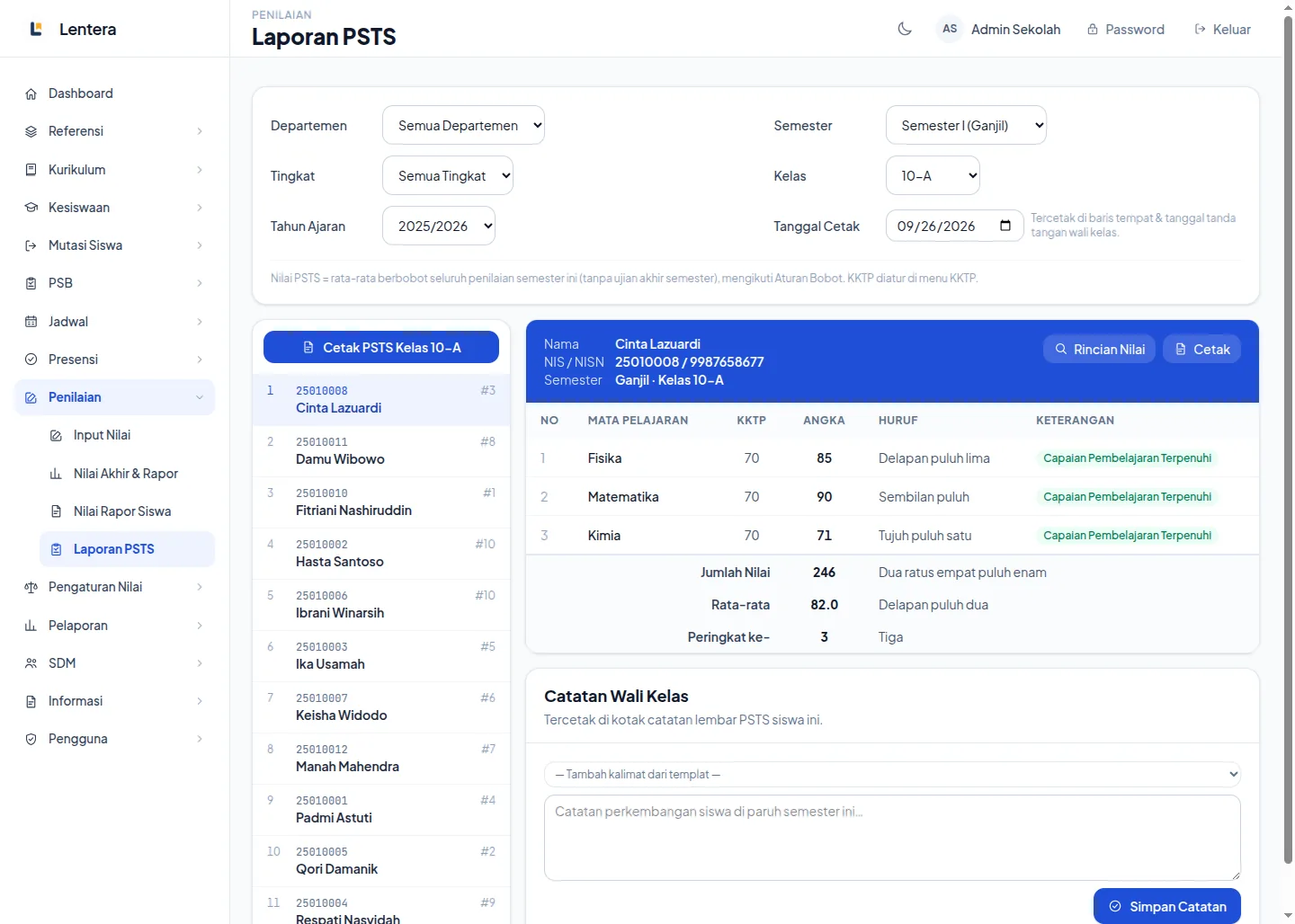The image size is (1295, 924).
Task: Click the Keluar logout link
Action: point(1222,29)
